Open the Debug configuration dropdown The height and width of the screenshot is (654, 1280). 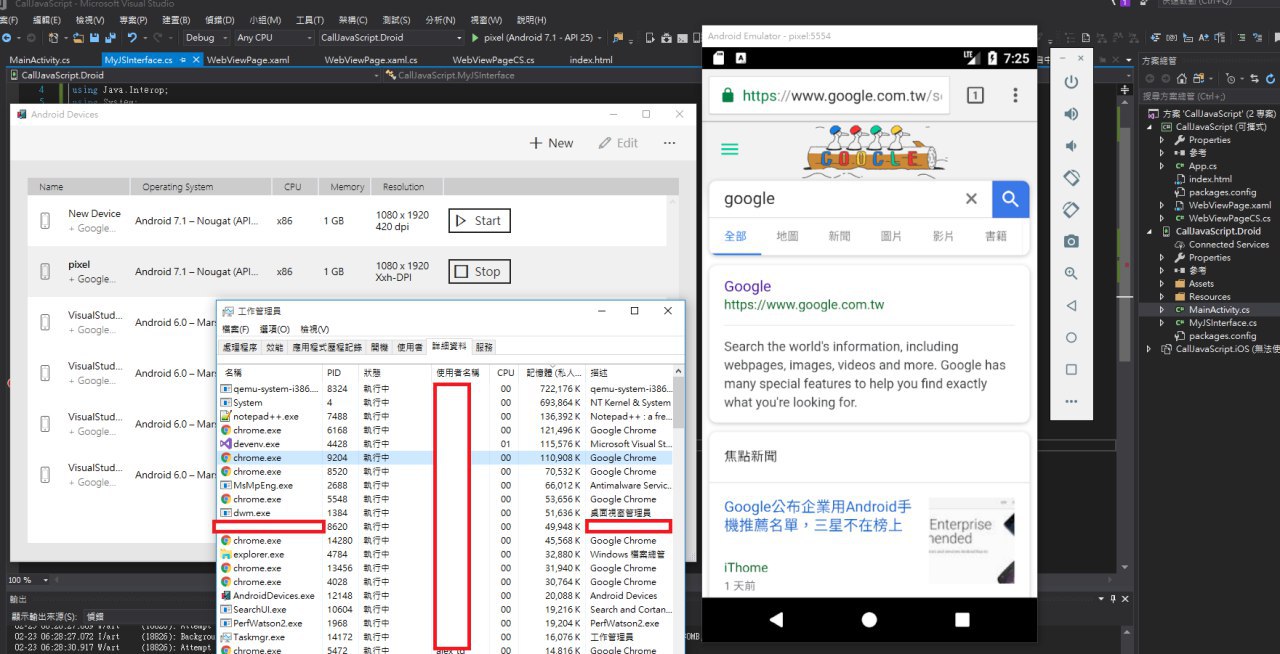tap(206, 38)
